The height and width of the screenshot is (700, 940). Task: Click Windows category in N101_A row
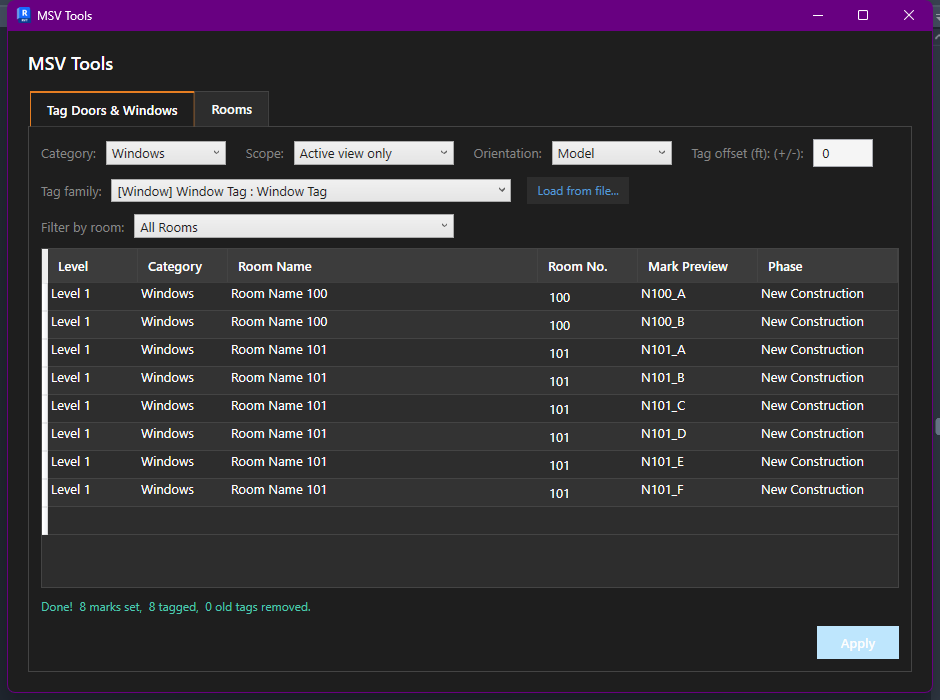point(167,349)
